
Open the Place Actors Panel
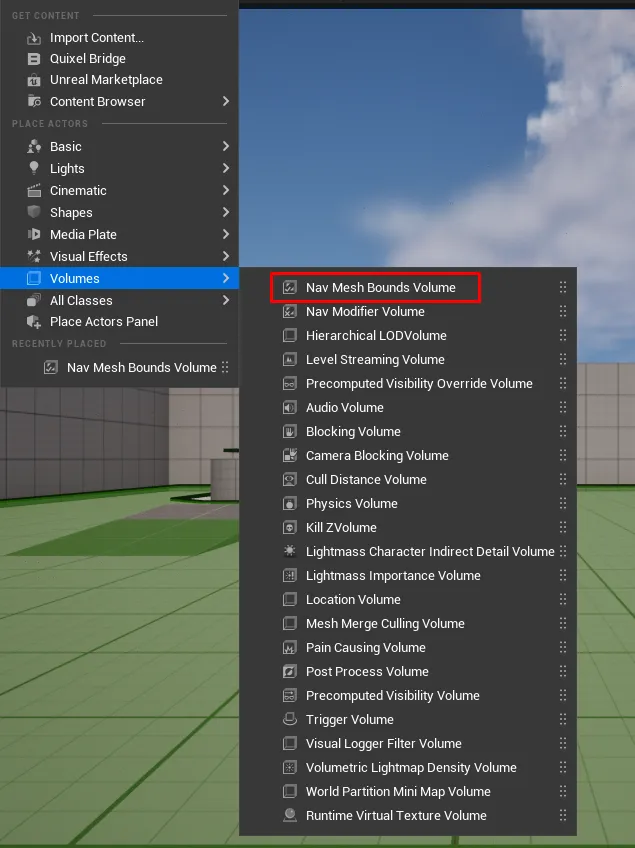pos(104,322)
